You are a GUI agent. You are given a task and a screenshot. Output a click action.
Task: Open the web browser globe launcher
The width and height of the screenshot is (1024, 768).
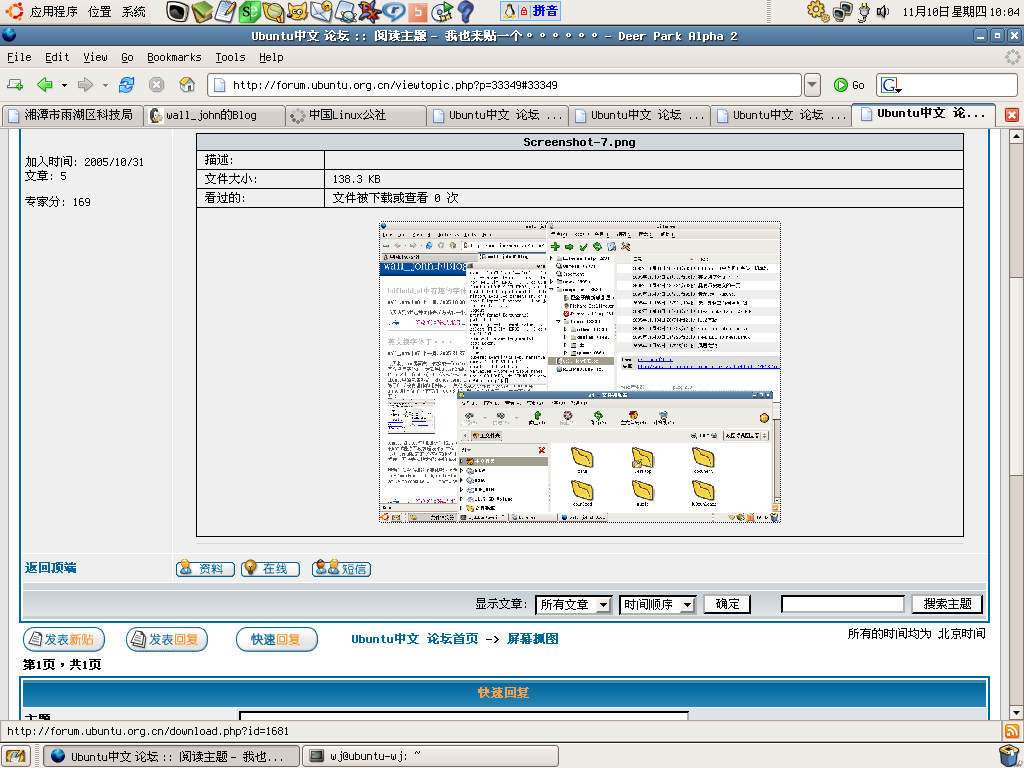tap(345, 11)
